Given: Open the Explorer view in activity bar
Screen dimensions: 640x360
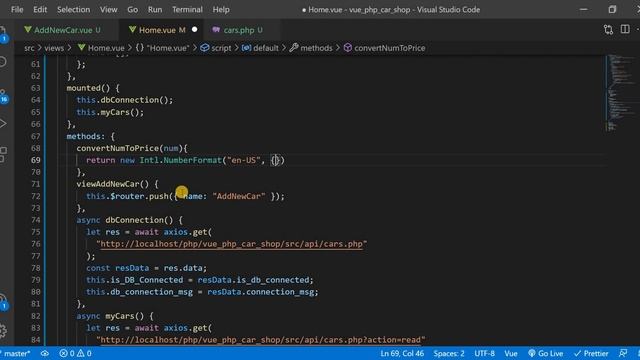Looking at the screenshot, I should (3, 33).
